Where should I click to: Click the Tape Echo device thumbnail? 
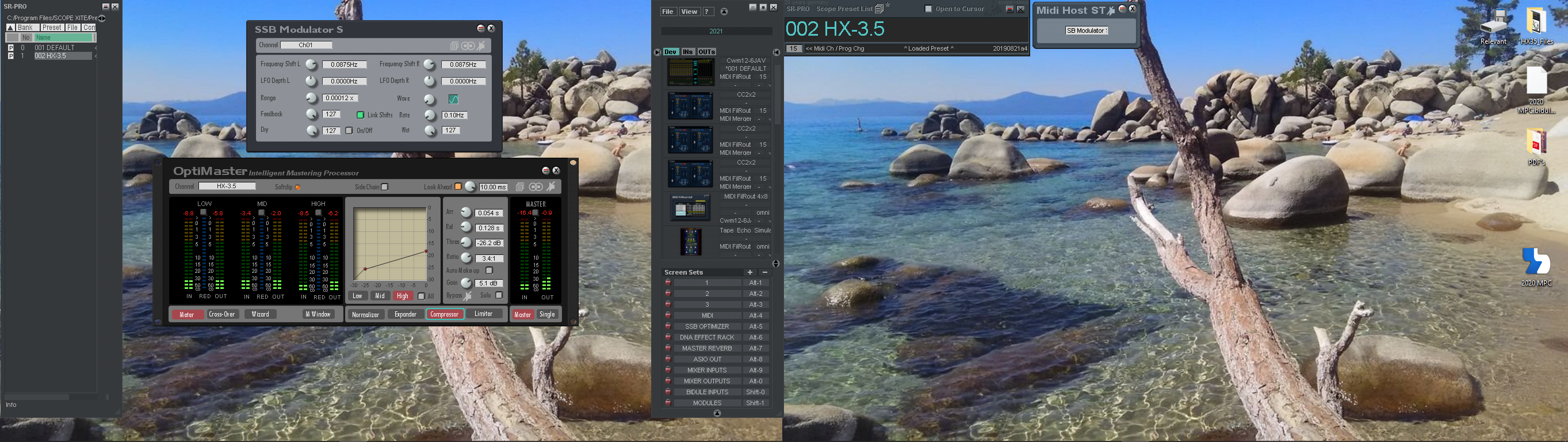690,241
